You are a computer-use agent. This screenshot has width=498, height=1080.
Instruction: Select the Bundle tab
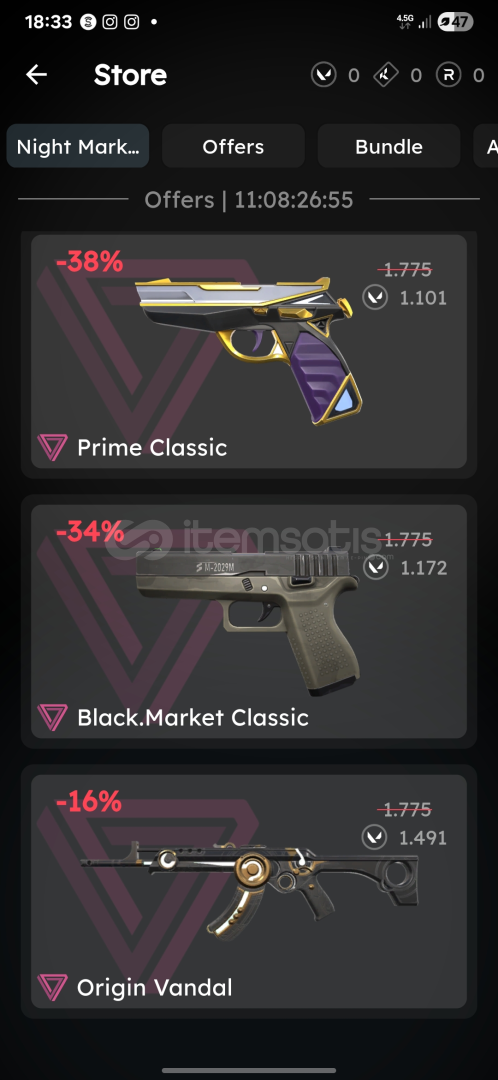388,146
